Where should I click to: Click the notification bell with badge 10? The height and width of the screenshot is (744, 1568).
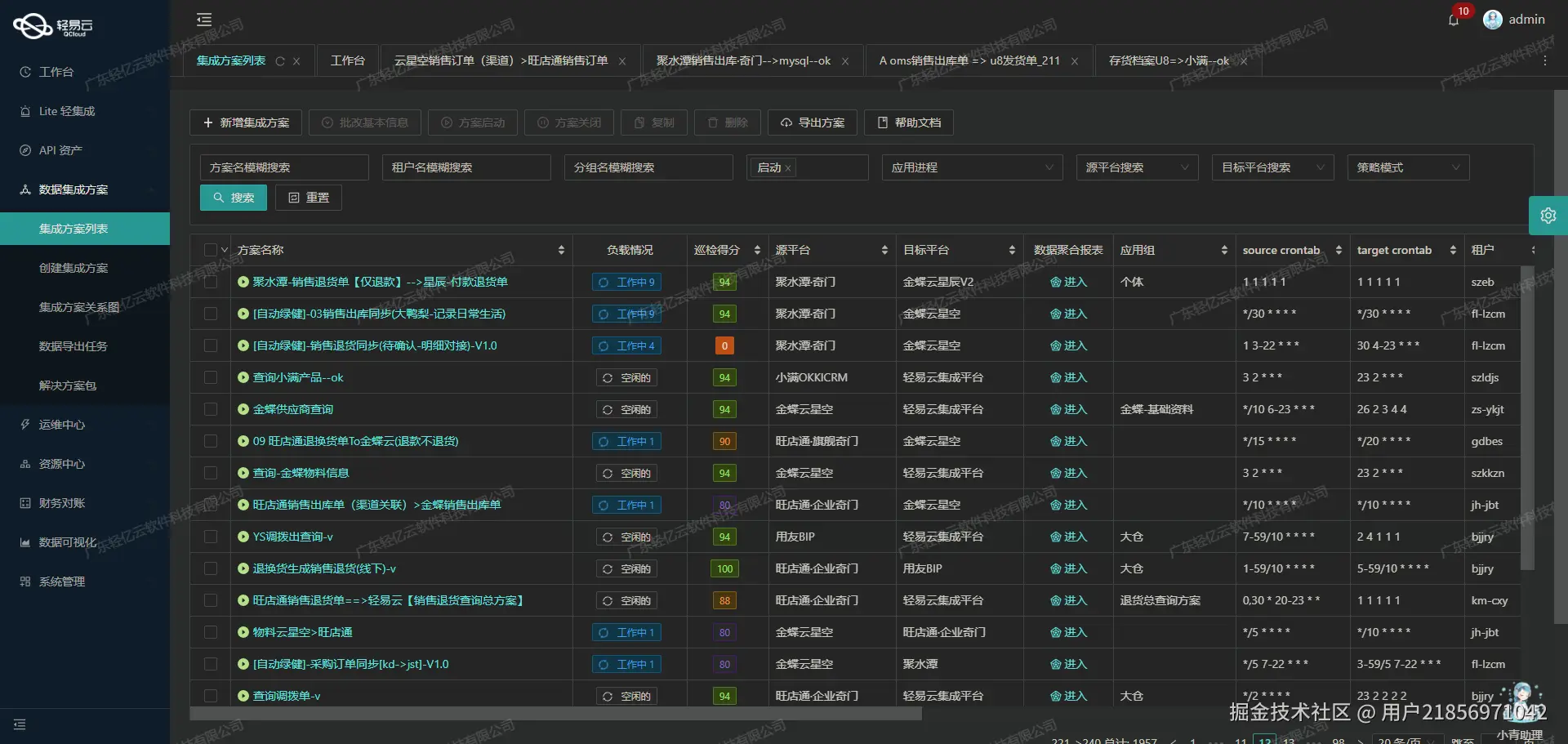click(x=1454, y=20)
